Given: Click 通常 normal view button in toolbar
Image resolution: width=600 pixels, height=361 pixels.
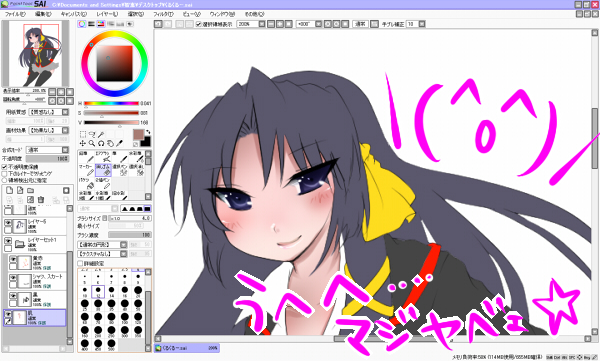Looking at the screenshot, I should click(x=360, y=24).
